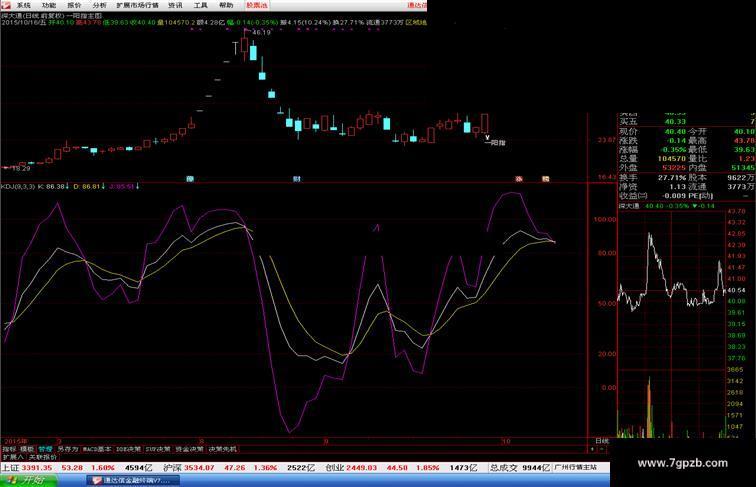Open the 资讯 menu
Screen dimensions: 756x487
click(x=176, y=5)
